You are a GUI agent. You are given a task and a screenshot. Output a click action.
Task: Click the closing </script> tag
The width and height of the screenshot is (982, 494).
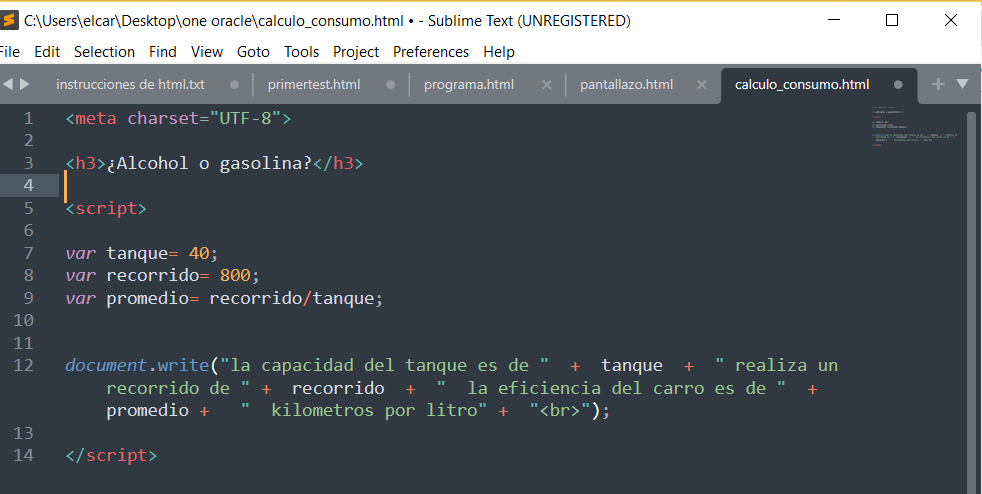click(111, 455)
